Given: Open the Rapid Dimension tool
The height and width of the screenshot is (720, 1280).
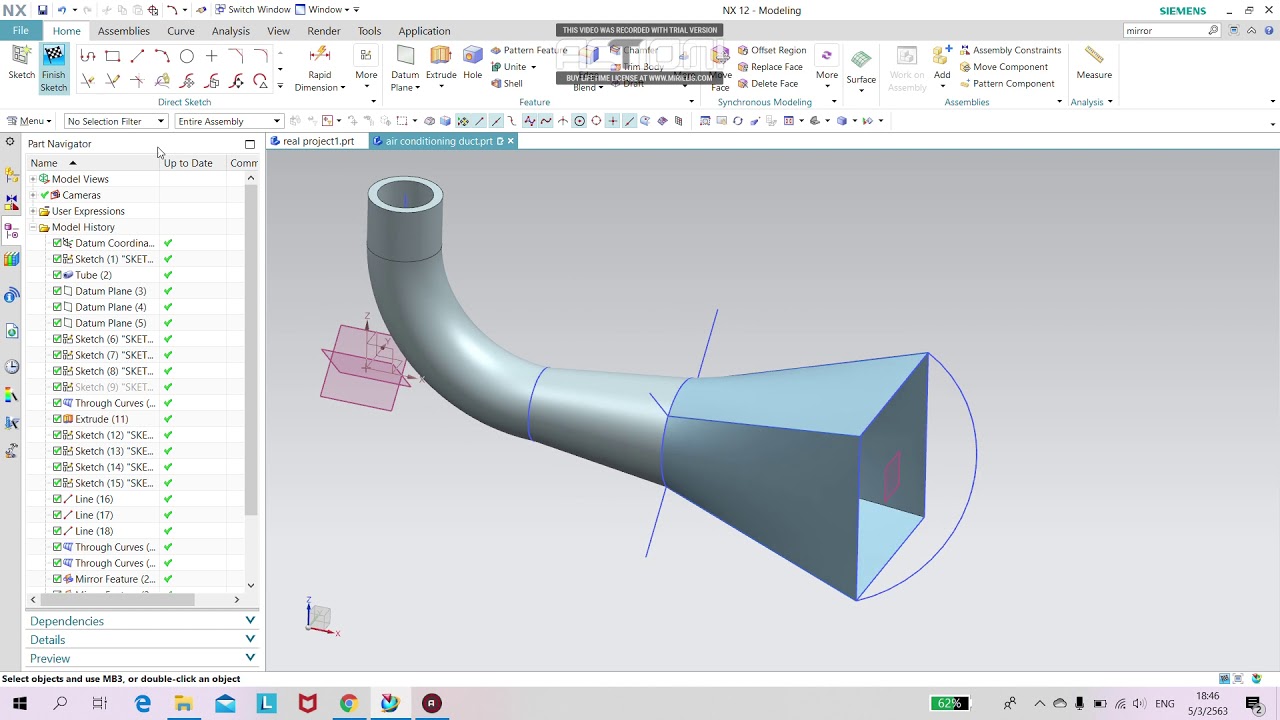Looking at the screenshot, I should 320,69.
